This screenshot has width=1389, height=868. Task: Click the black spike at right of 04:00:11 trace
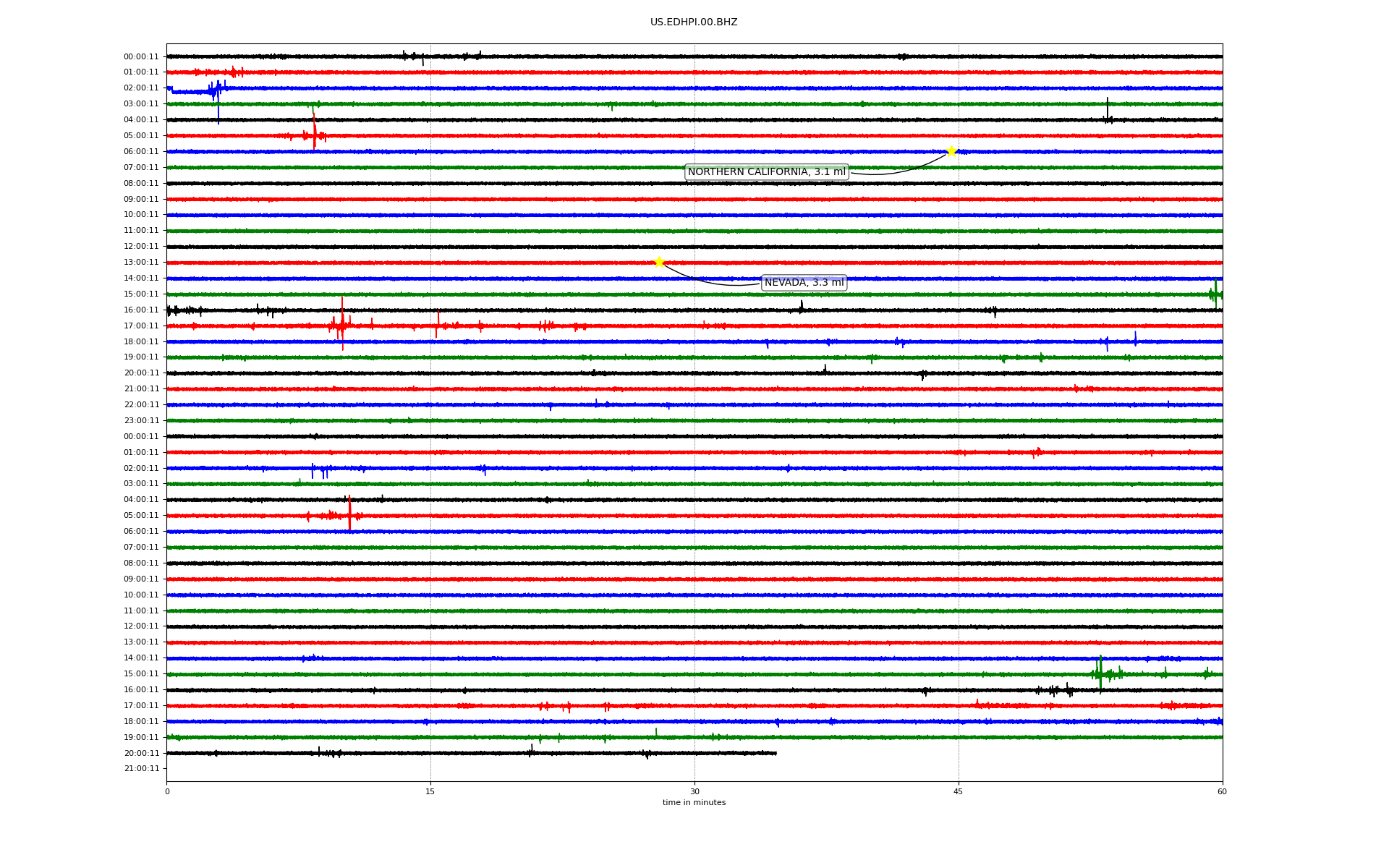pyautogui.click(x=1107, y=110)
